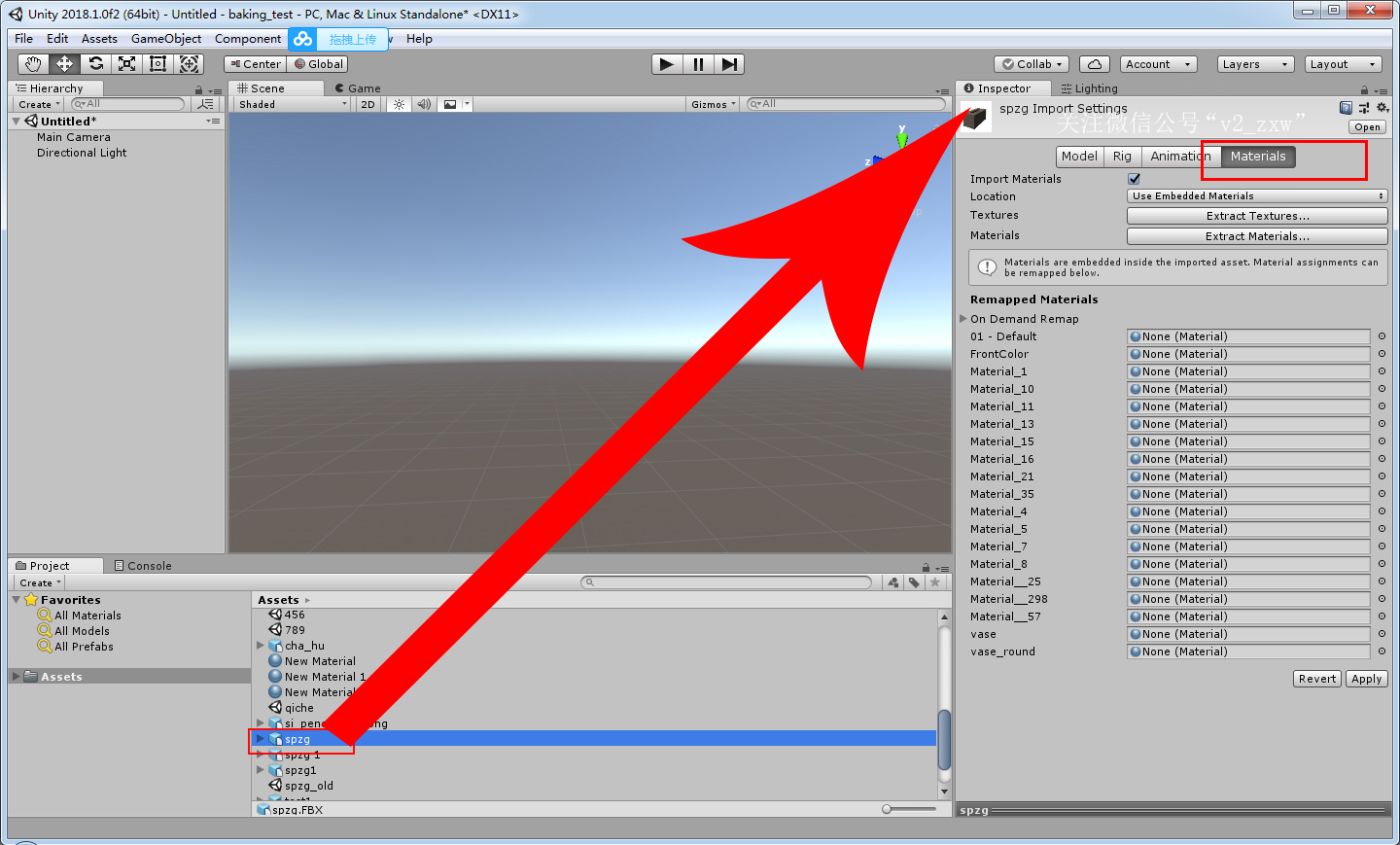Select the Scale tool
The width and height of the screenshot is (1400, 845).
pyautogui.click(x=126, y=64)
